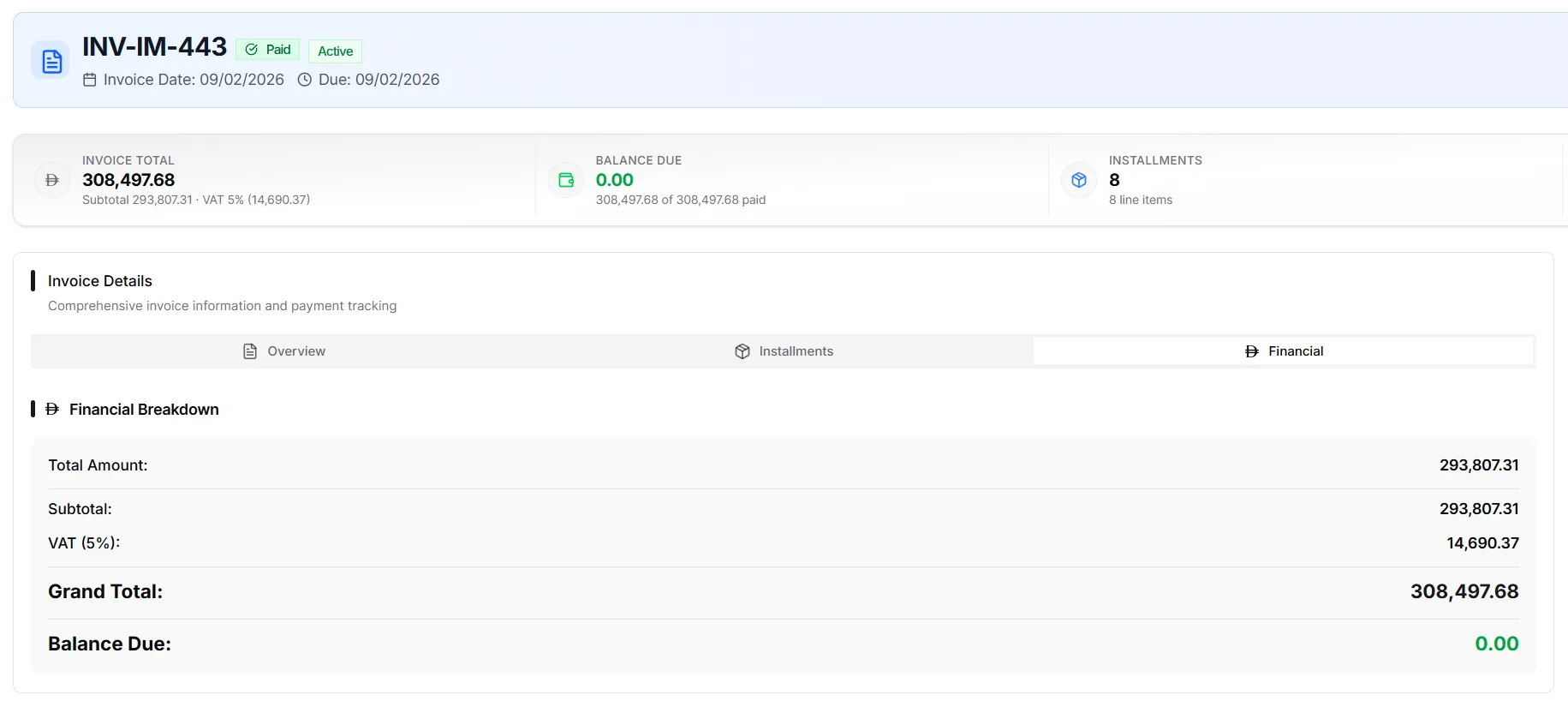1568x701 pixels.
Task: Click the Invoice Date: 09/02/2026 text
Action: [x=194, y=80]
